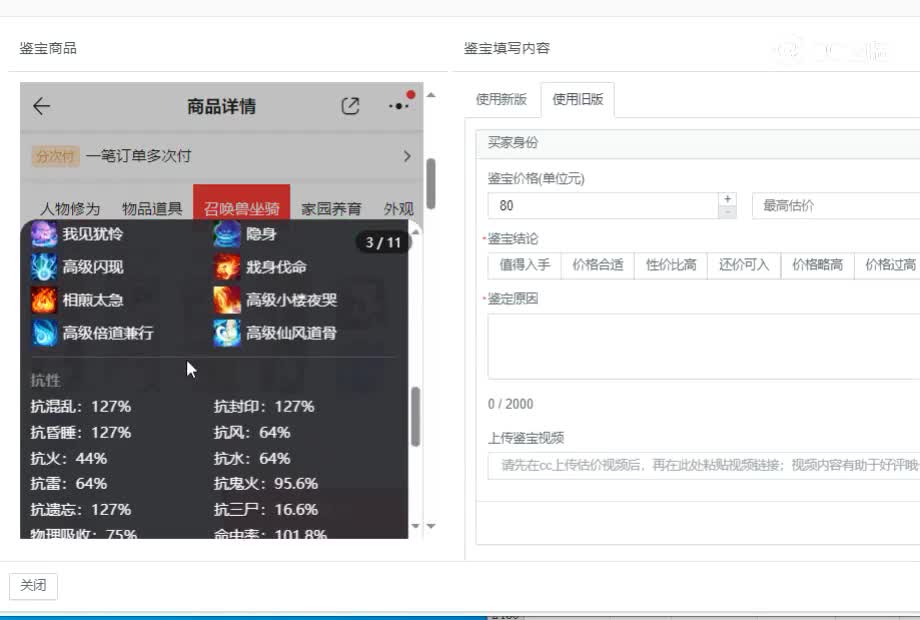Screen dimensions: 920x620
Task: Click the 鉴宝价格 input field
Action: 603,206
